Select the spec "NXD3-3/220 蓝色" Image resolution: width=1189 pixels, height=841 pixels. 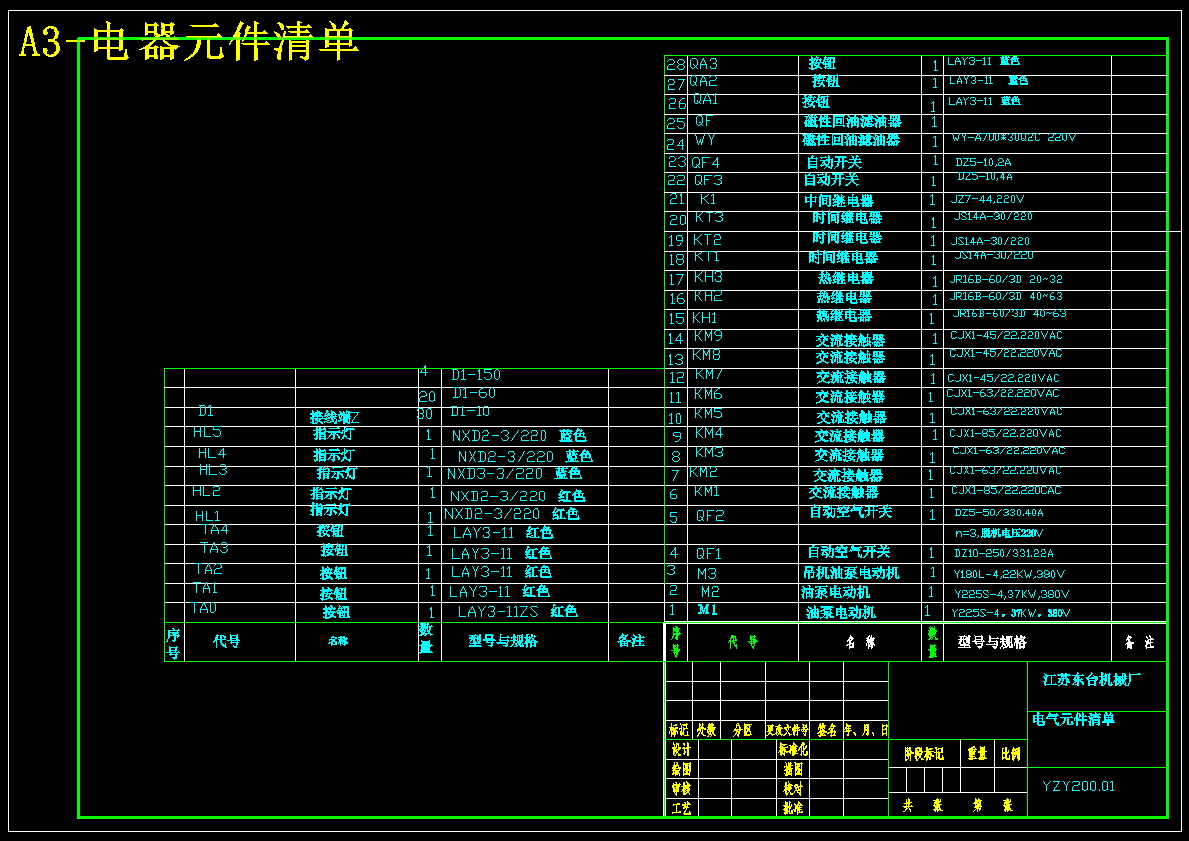[514, 474]
